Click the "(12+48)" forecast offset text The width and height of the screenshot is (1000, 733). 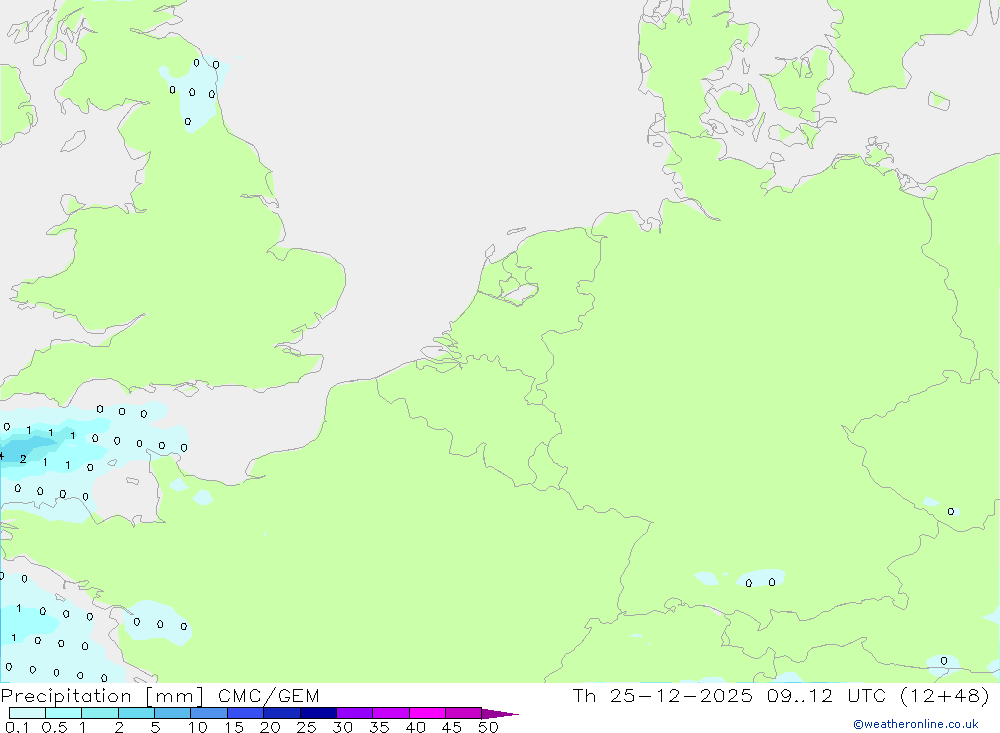(x=945, y=695)
